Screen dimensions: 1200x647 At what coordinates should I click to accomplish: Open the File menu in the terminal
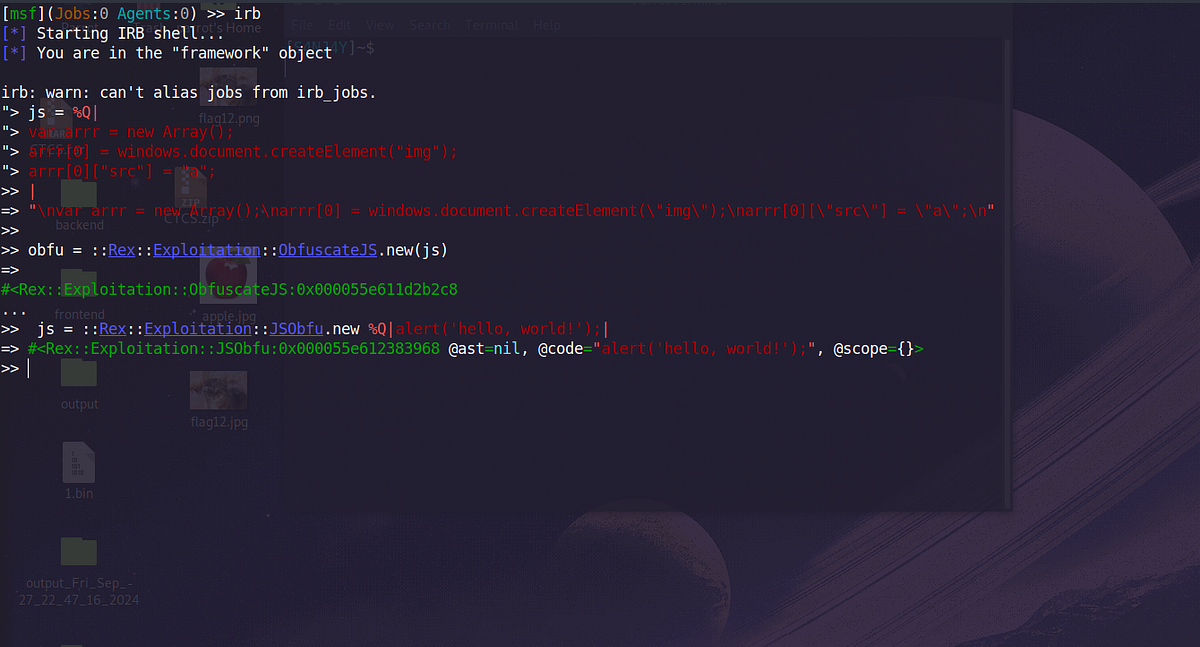(302, 25)
